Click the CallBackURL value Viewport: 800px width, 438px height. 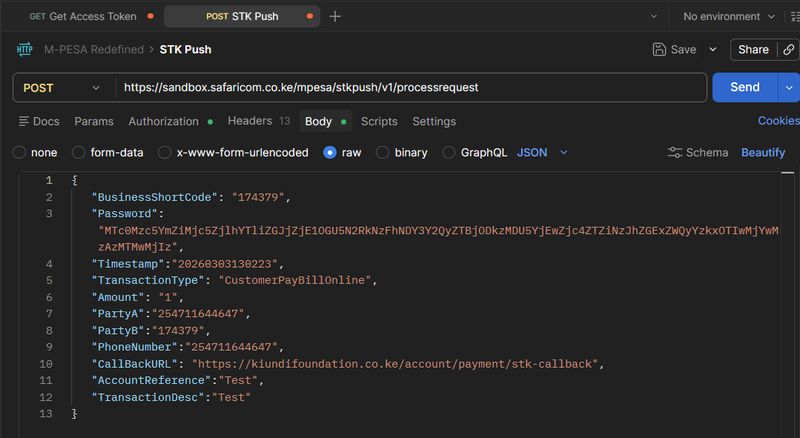pos(395,364)
